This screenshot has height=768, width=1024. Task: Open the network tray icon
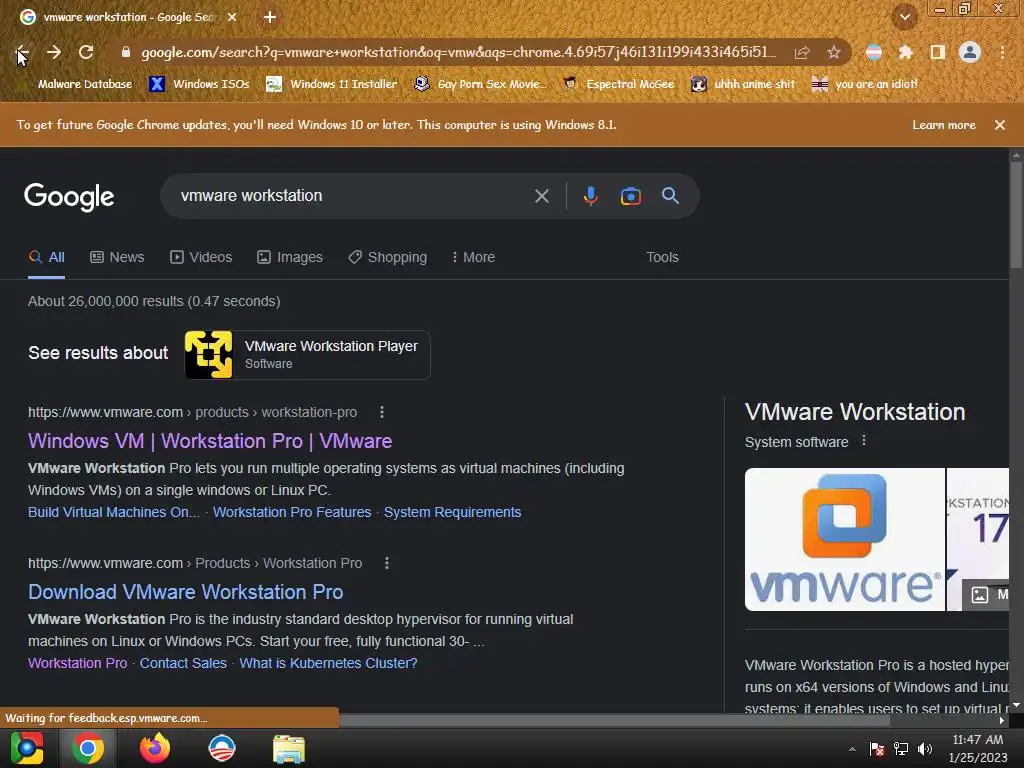click(x=901, y=748)
